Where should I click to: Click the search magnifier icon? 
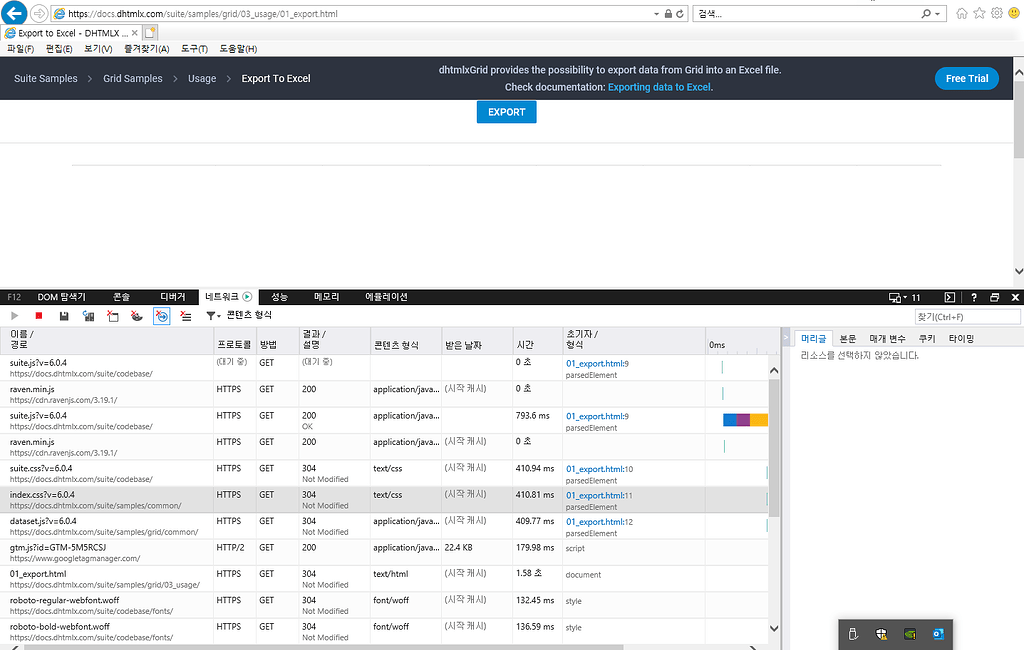coord(925,14)
